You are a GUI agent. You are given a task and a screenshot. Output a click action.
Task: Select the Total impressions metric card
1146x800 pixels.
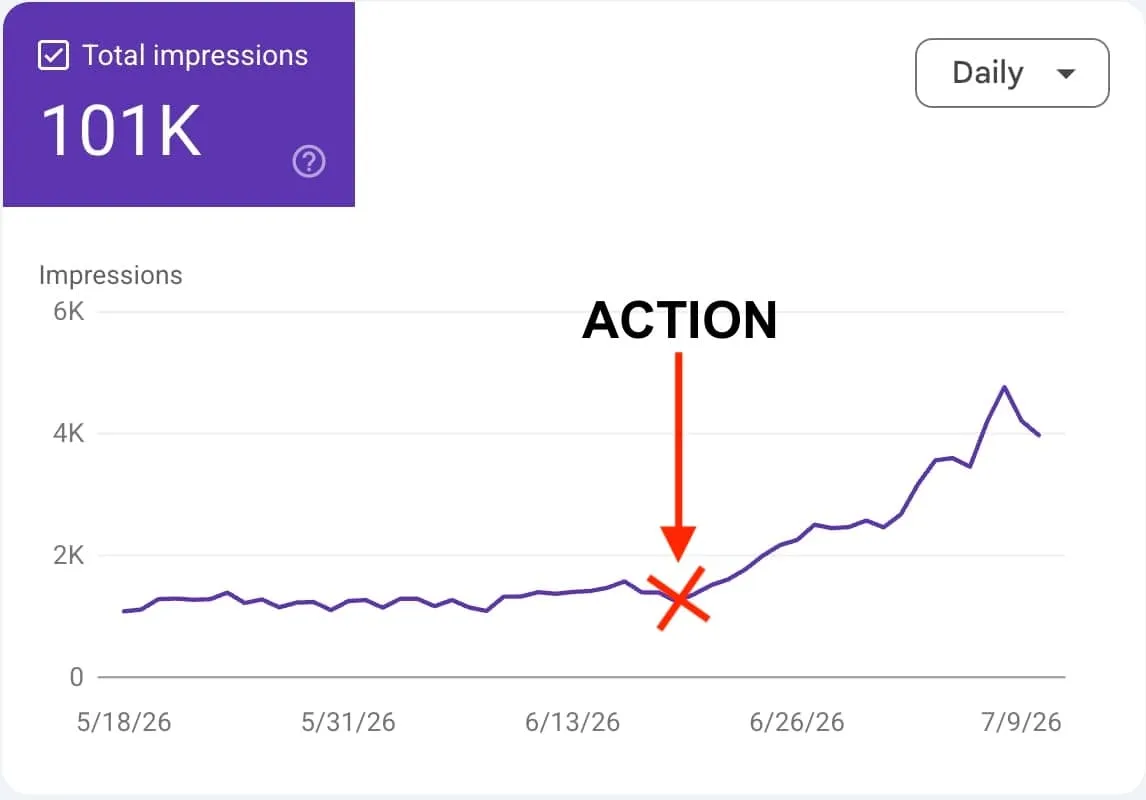point(179,104)
